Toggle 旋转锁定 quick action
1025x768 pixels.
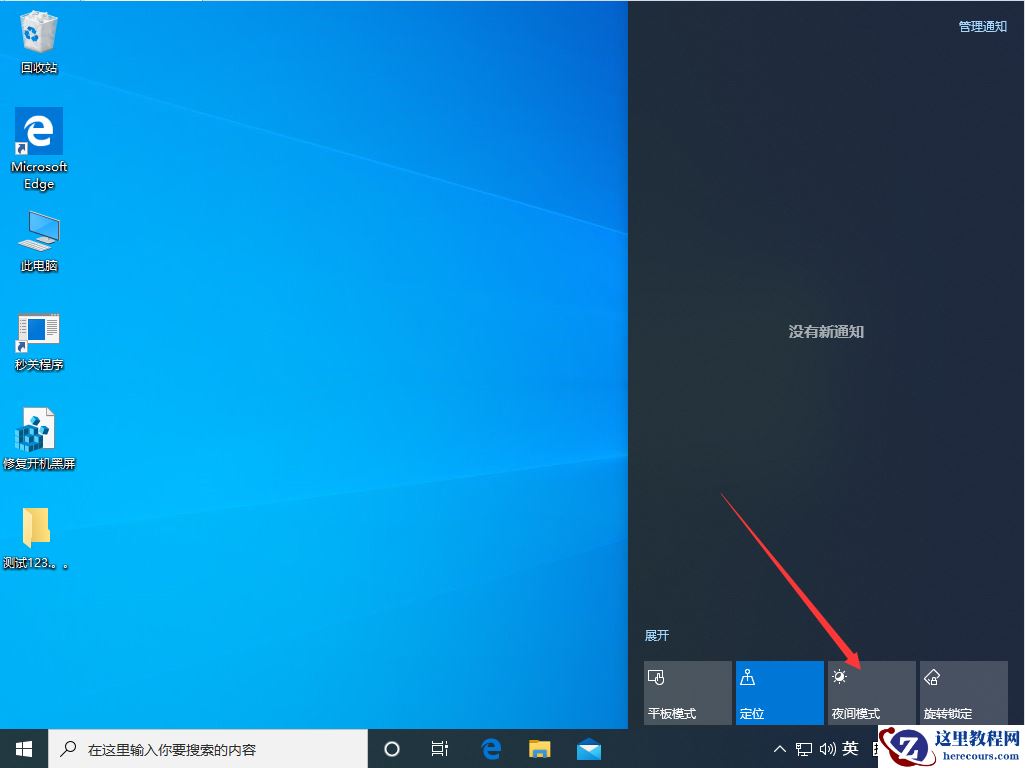[963, 692]
